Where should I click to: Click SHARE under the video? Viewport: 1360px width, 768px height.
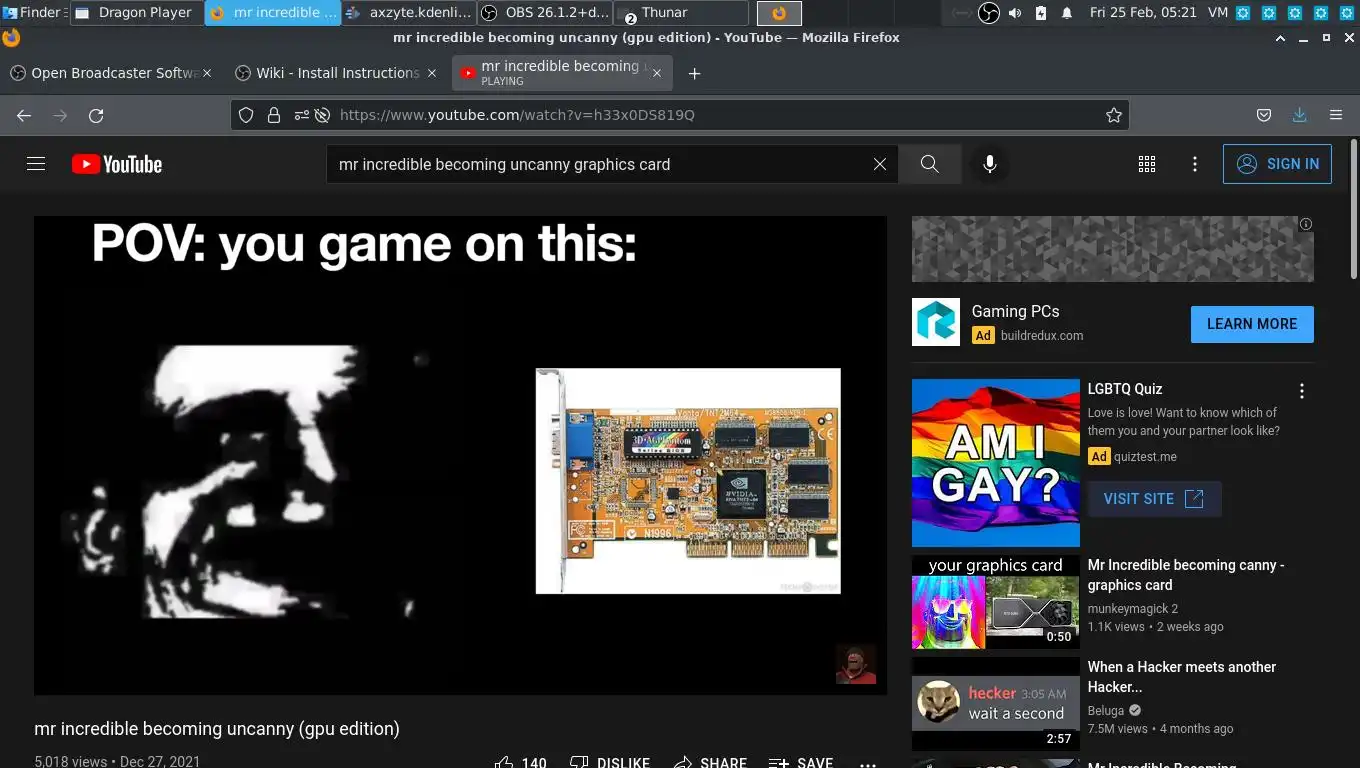(x=709, y=763)
